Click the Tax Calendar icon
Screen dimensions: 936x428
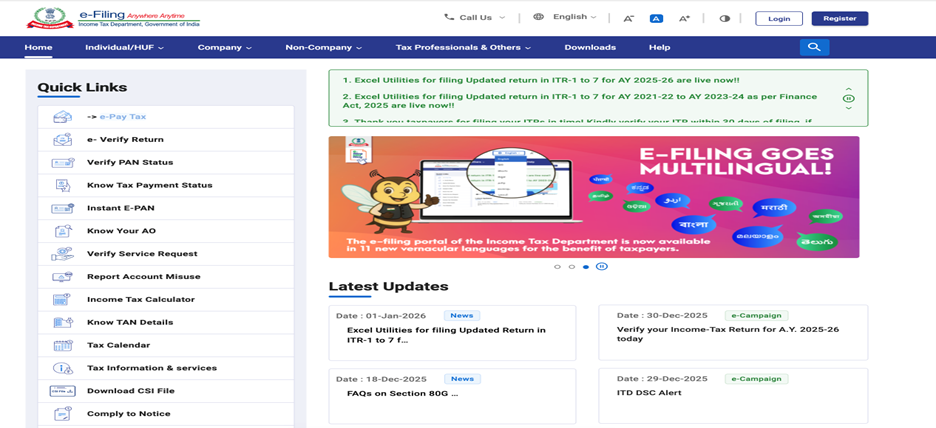62,345
